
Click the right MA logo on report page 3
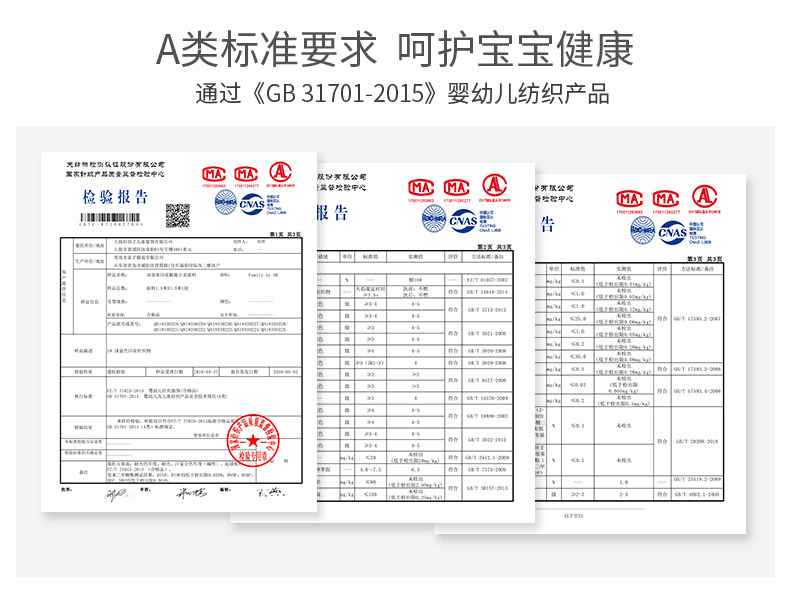pyautogui.click(x=666, y=199)
